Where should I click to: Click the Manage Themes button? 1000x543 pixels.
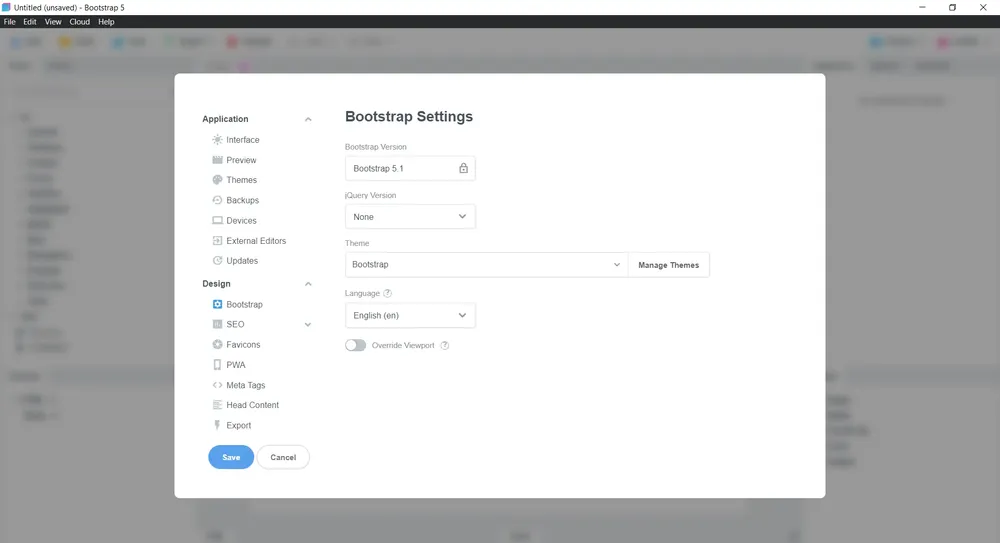(x=668, y=265)
